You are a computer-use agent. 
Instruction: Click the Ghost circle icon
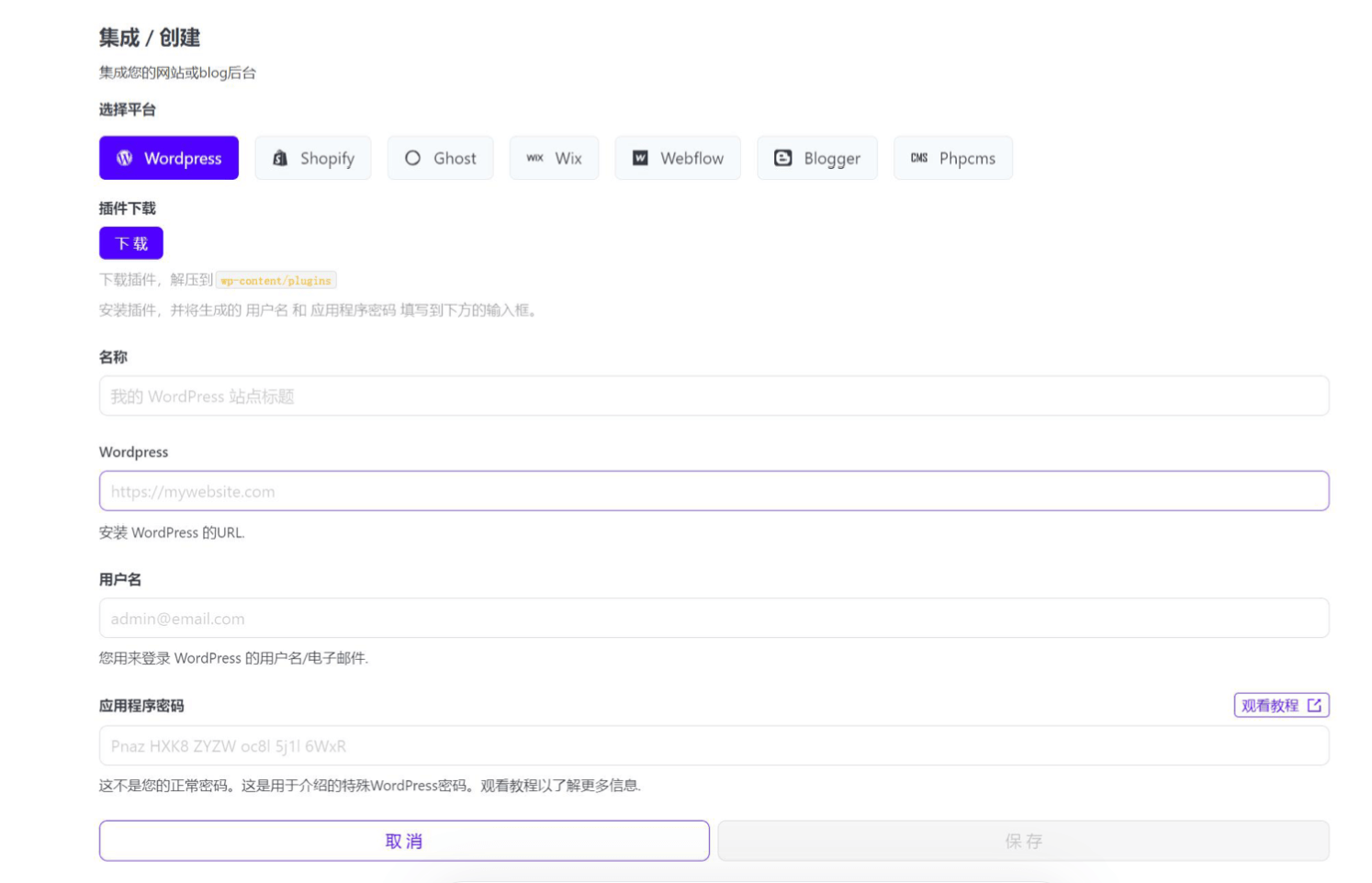click(413, 158)
